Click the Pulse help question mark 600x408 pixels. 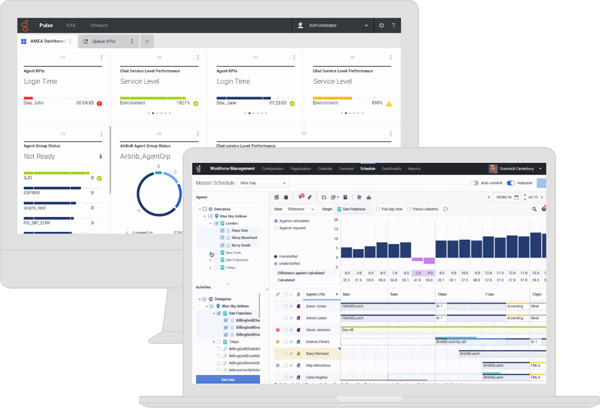tap(393, 25)
